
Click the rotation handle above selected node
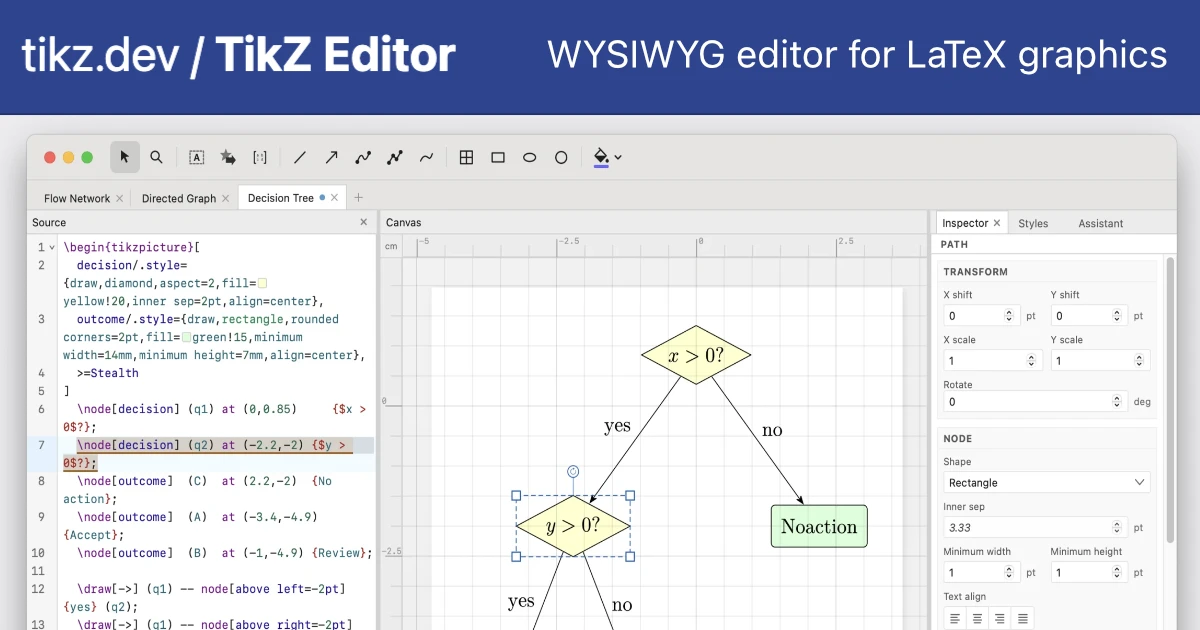573,470
